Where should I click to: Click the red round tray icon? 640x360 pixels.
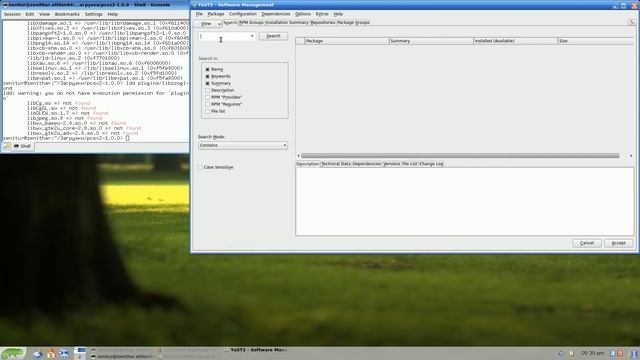pos(620,353)
